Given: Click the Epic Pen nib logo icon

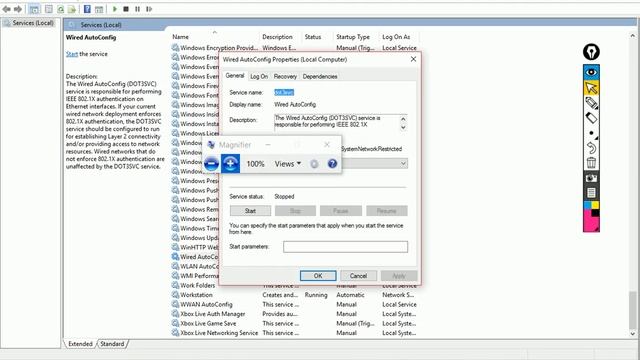Looking at the screenshot, I should [591, 52].
